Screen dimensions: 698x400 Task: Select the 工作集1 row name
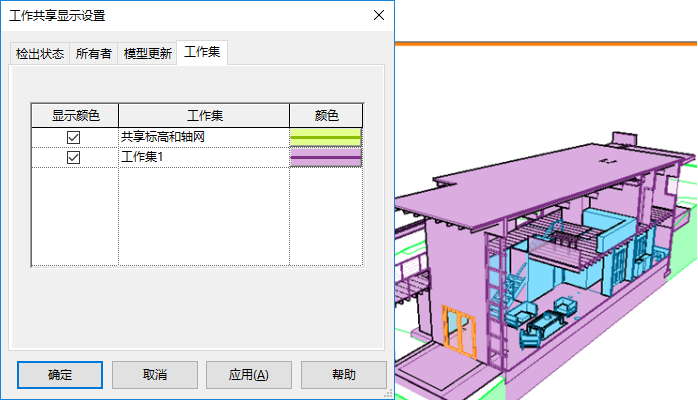(142, 157)
